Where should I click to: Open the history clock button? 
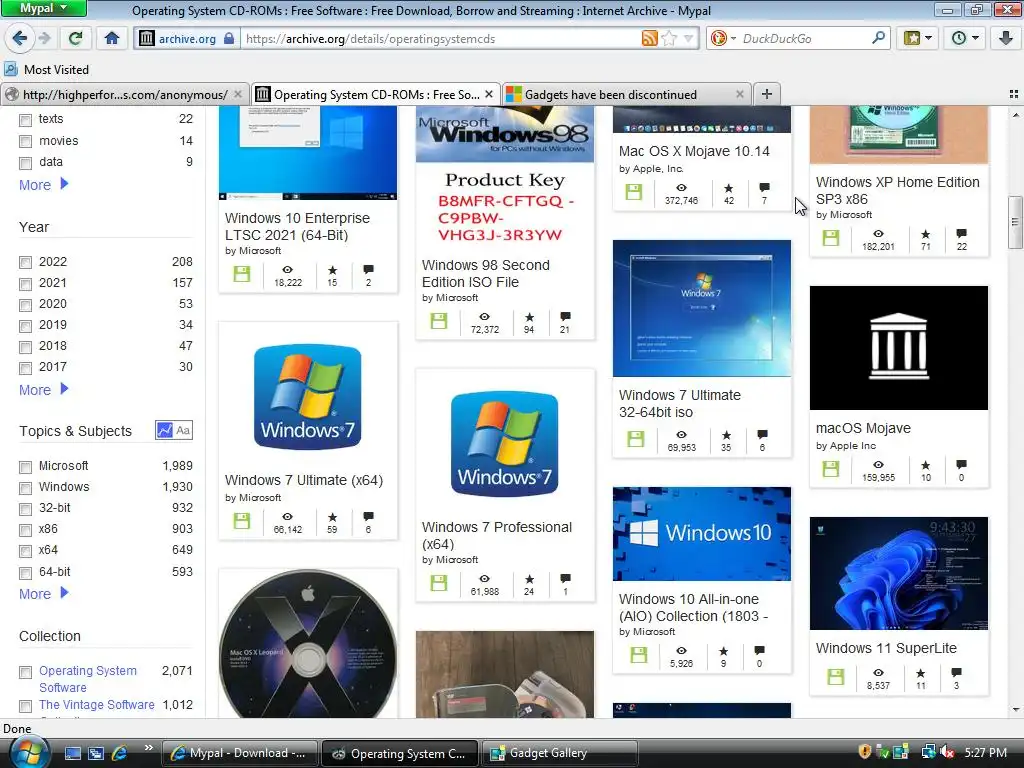965,39
